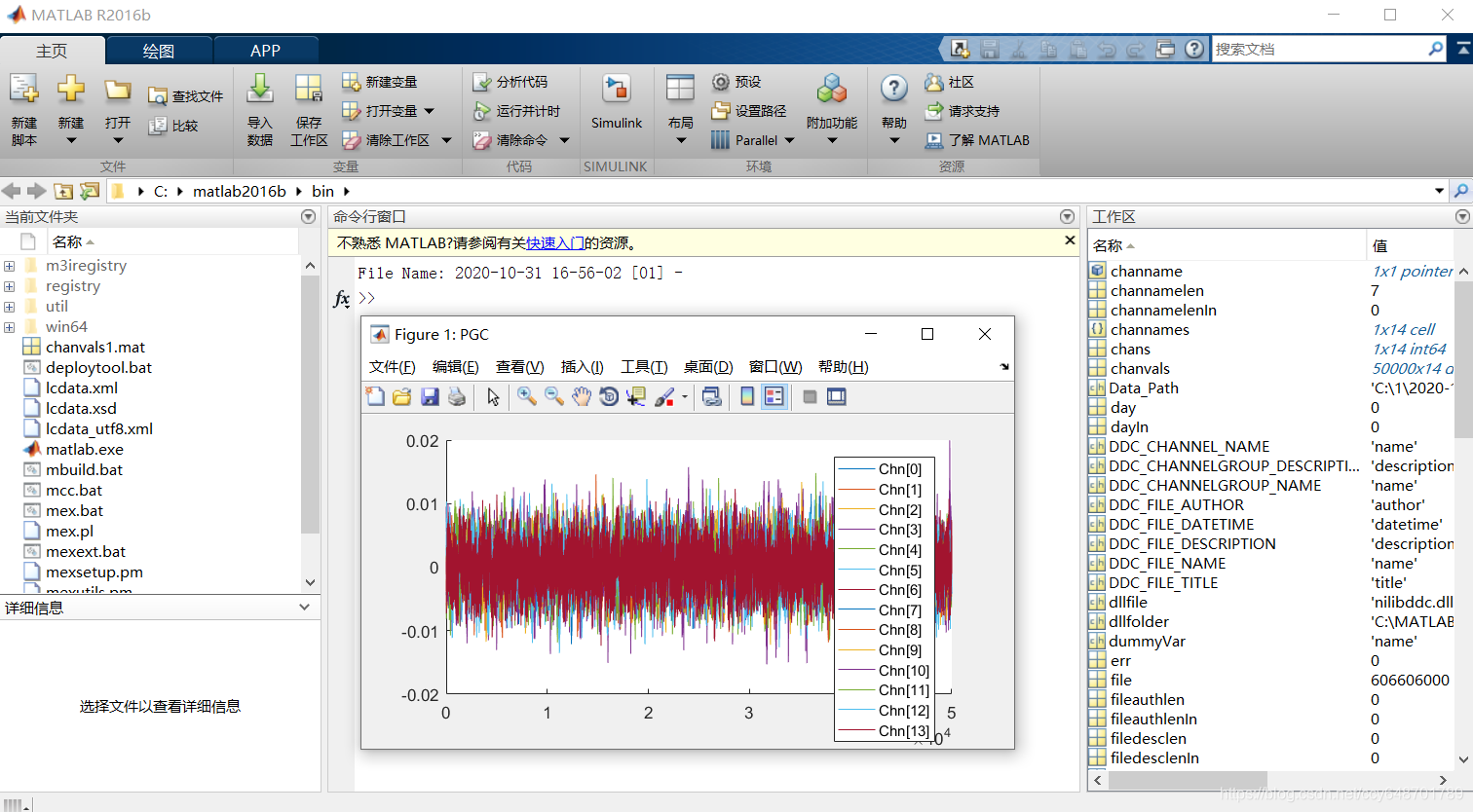Click 请求支持 (Request Support)

963,111
